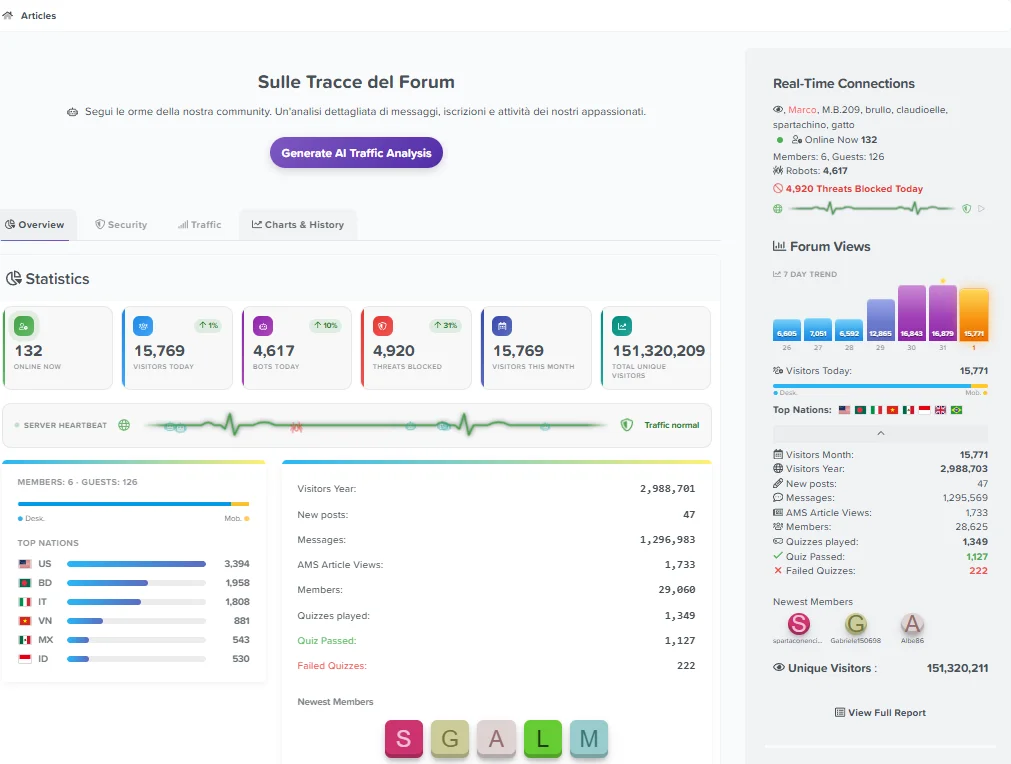Click the Unique Visitors eye icon

tap(779, 668)
